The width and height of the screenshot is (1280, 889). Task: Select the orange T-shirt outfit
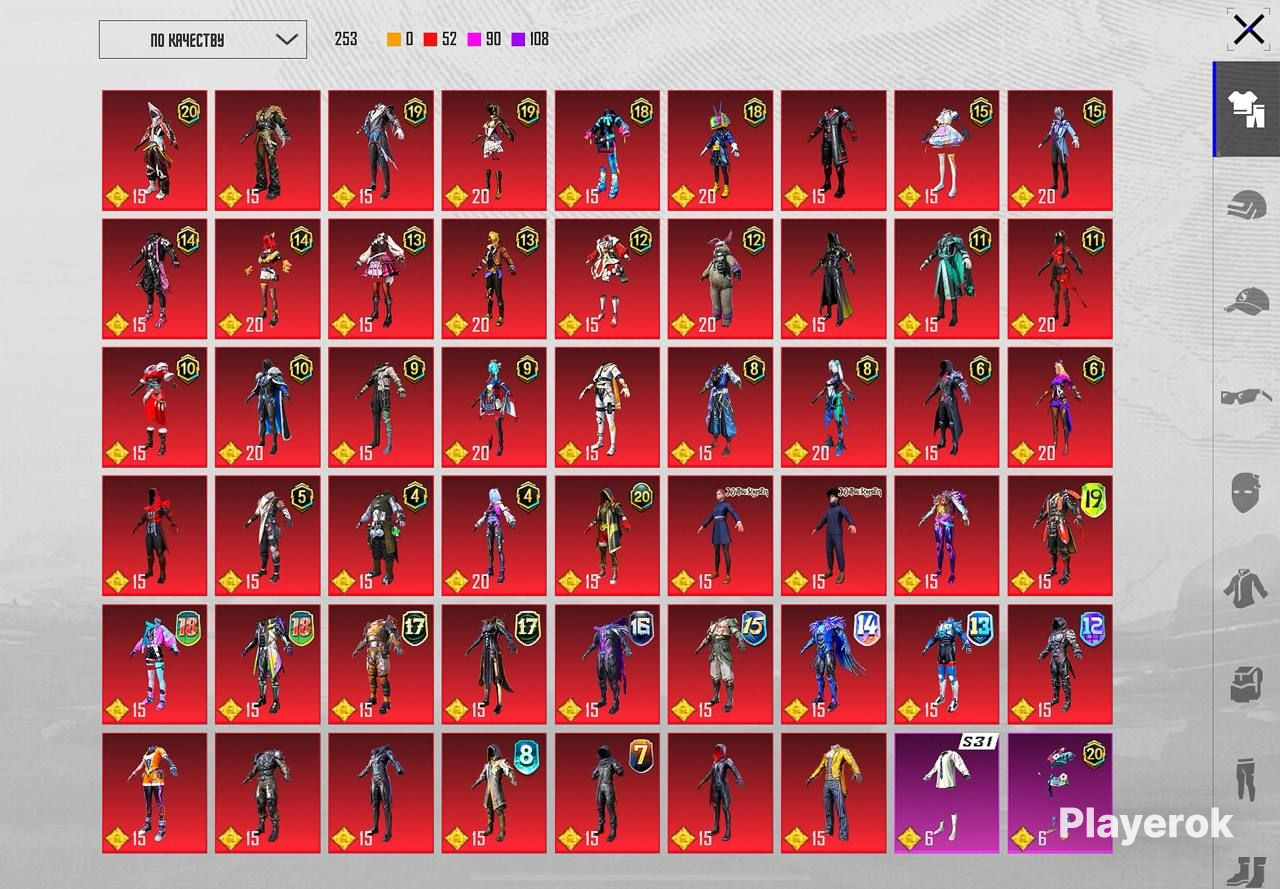[155, 793]
